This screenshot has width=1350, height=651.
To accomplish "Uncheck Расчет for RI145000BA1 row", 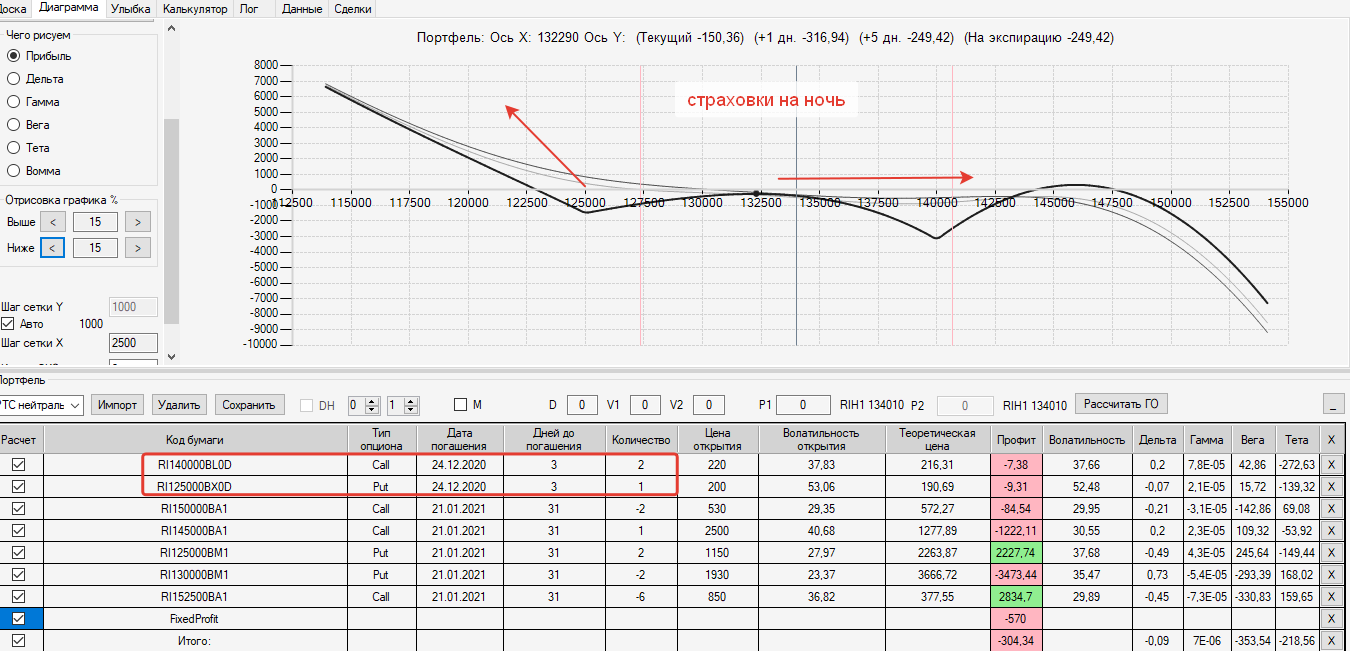I will tap(18, 530).
